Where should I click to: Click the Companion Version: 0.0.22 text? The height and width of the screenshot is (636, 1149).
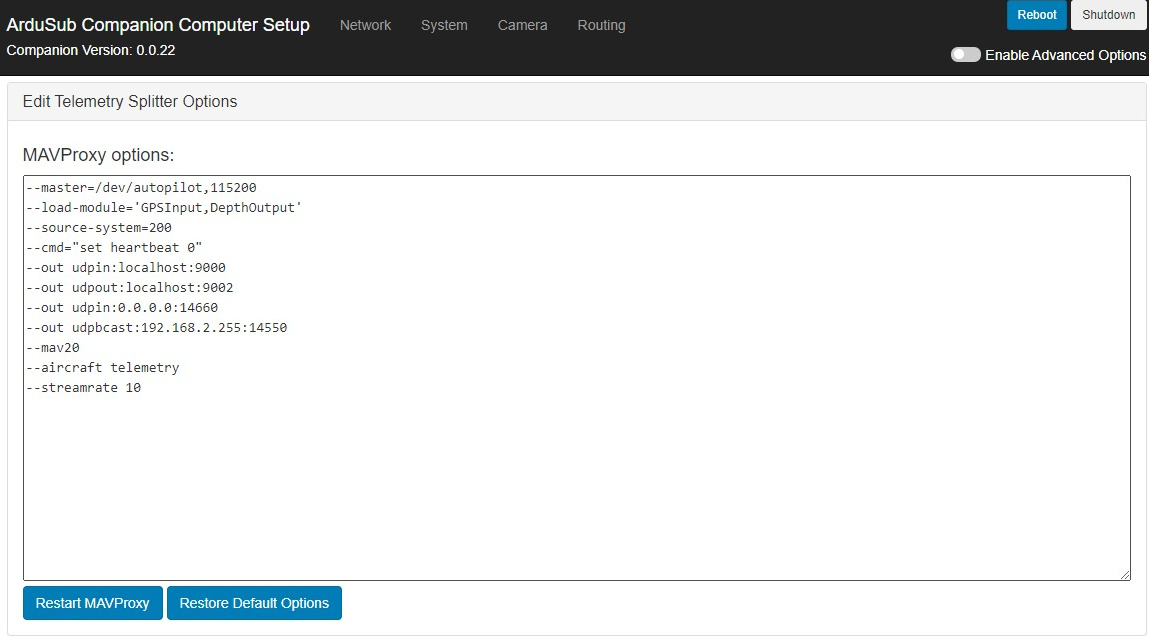91,51
